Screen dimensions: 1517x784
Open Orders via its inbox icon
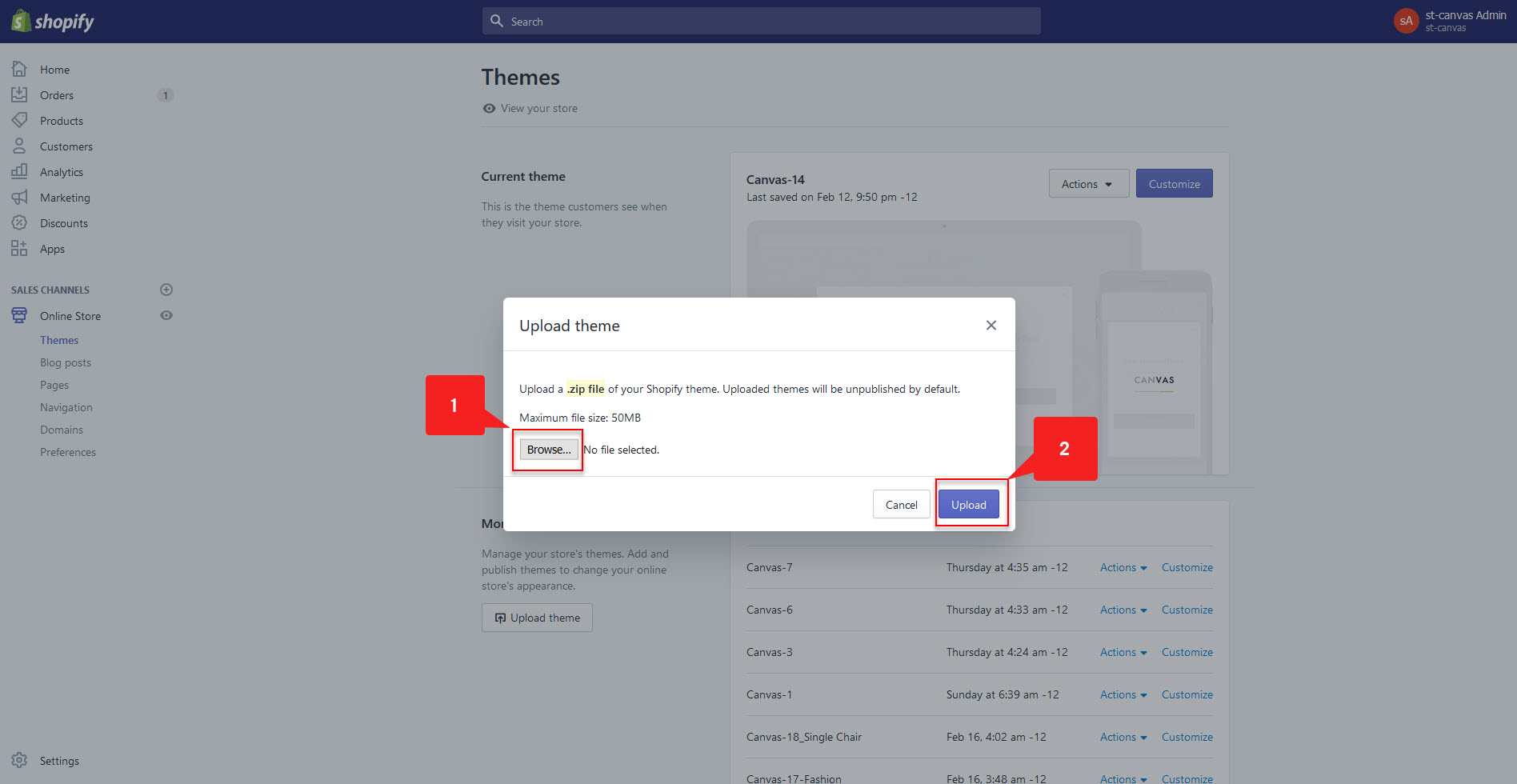click(x=19, y=95)
